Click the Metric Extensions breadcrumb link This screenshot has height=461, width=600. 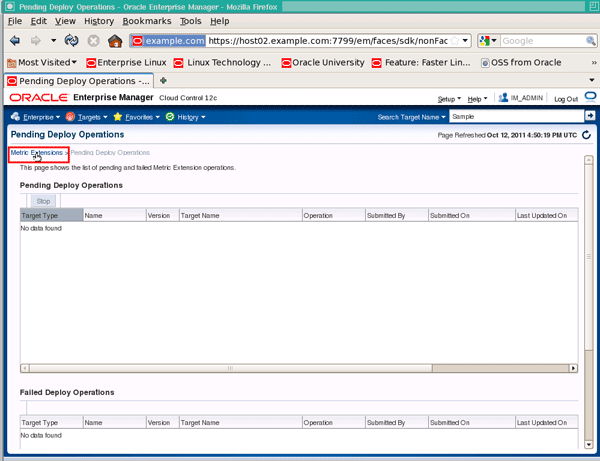[36, 152]
